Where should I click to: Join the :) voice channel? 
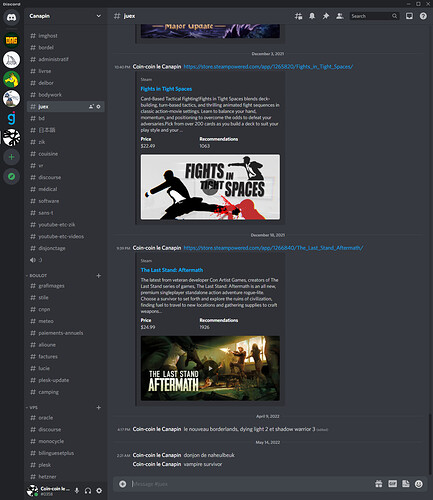65,260
